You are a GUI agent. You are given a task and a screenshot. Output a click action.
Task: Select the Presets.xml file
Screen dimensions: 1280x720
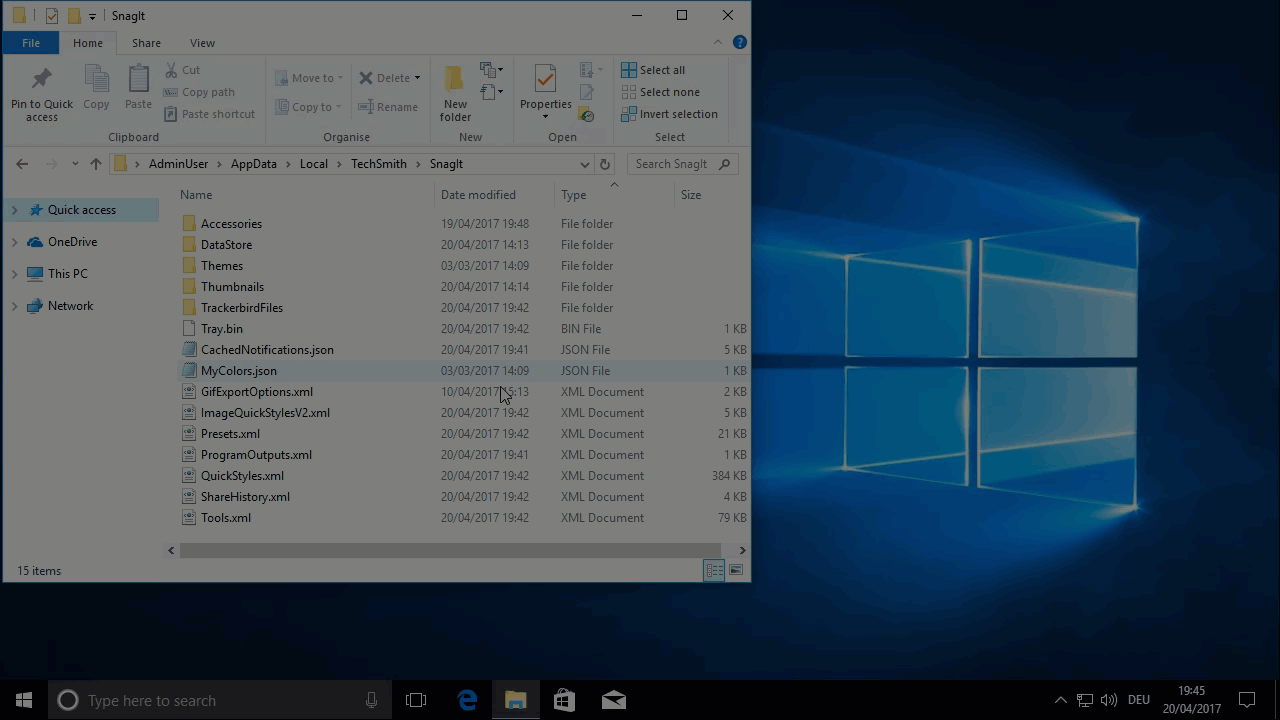tap(230, 434)
